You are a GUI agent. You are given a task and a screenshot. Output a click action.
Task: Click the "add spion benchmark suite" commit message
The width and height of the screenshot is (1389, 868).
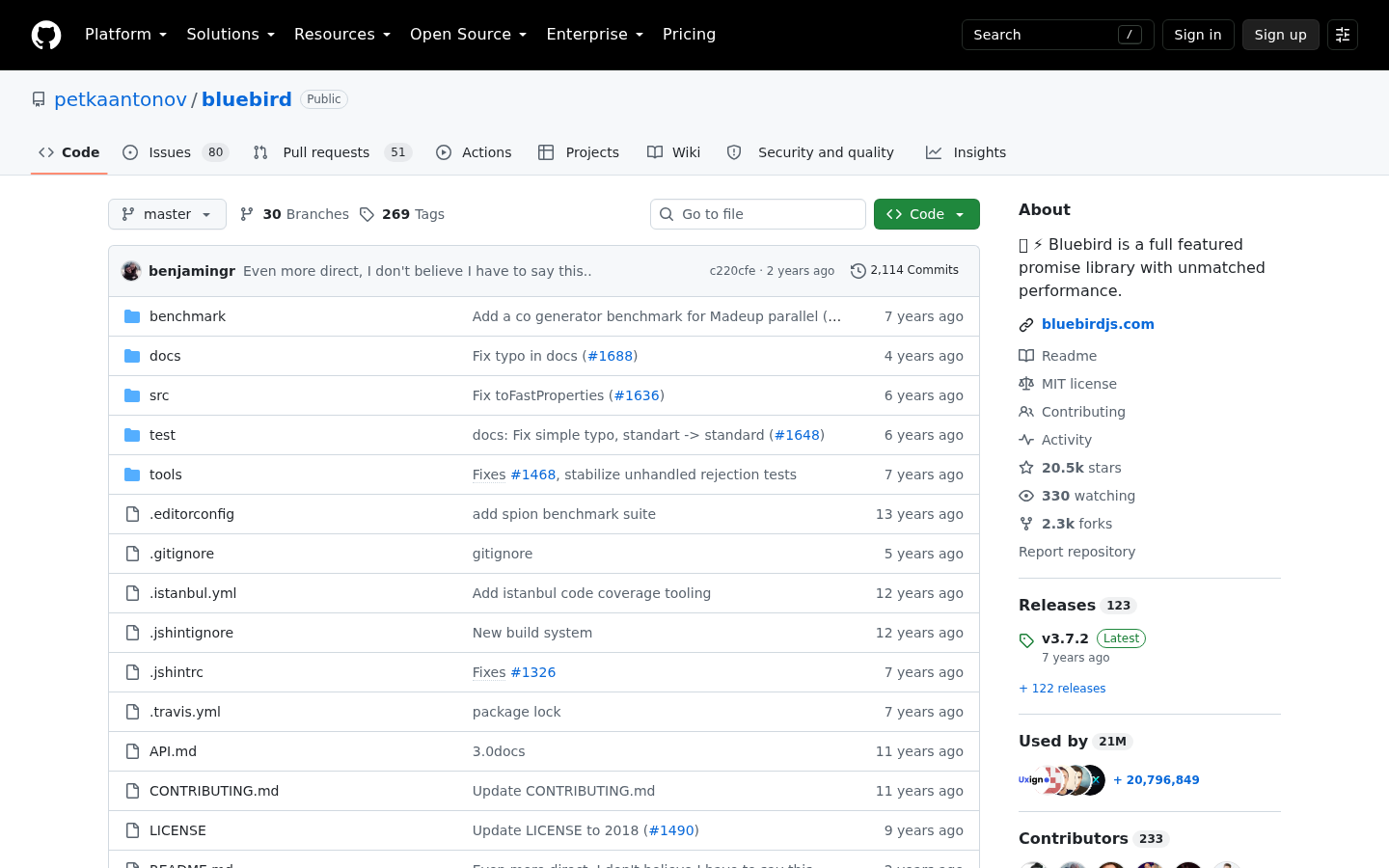pyautogui.click(x=564, y=514)
